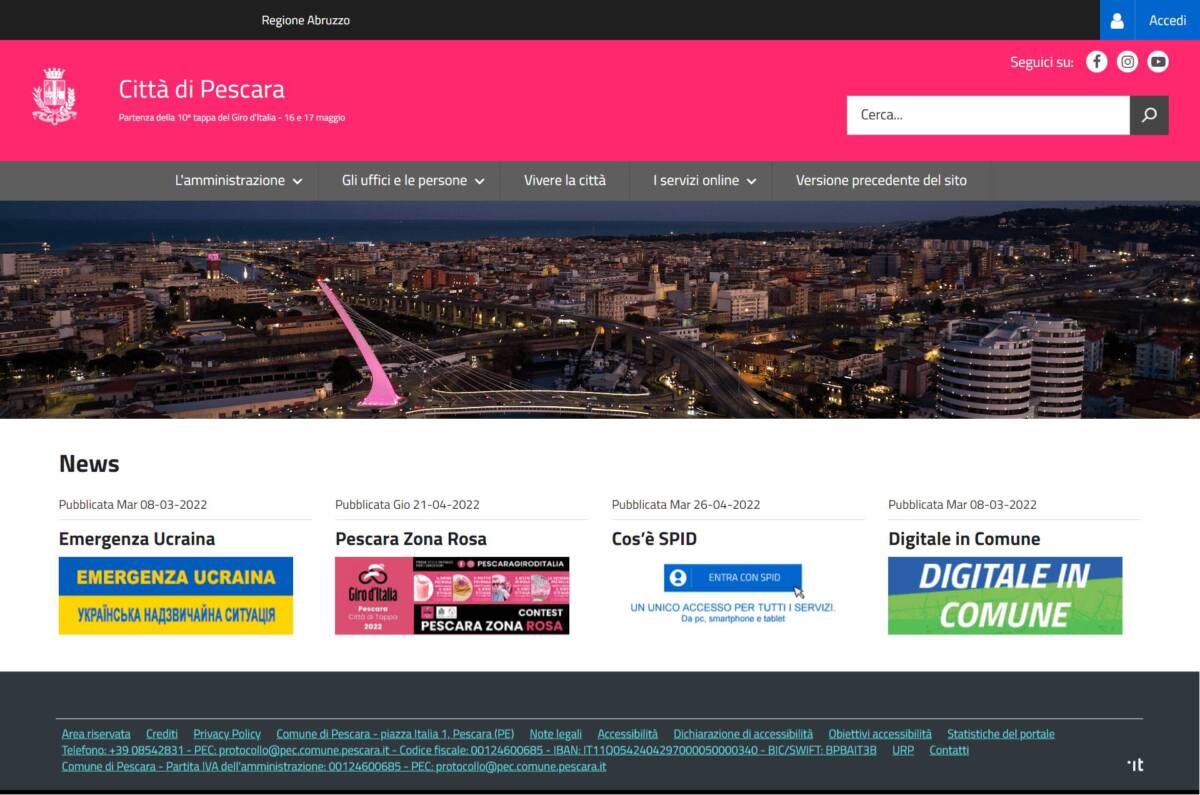The height and width of the screenshot is (795, 1200).
Task: Click 'Pubblicata Mar 26-04-2022' date text
Action: pos(686,505)
